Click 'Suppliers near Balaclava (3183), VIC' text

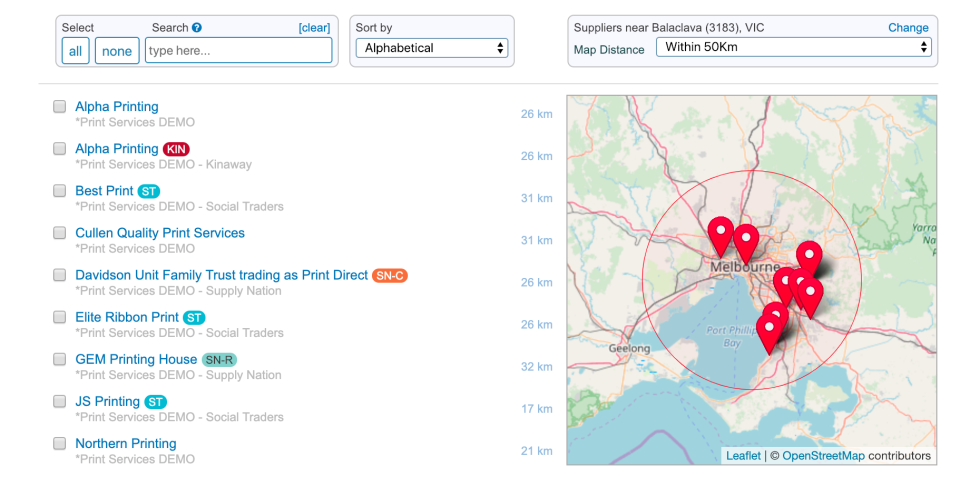(x=669, y=28)
